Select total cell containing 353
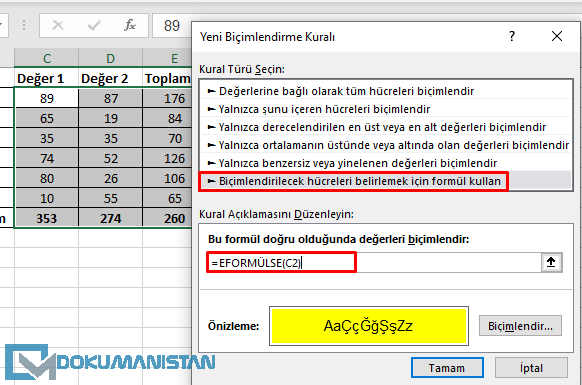The image size is (582, 385). [x=47, y=218]
